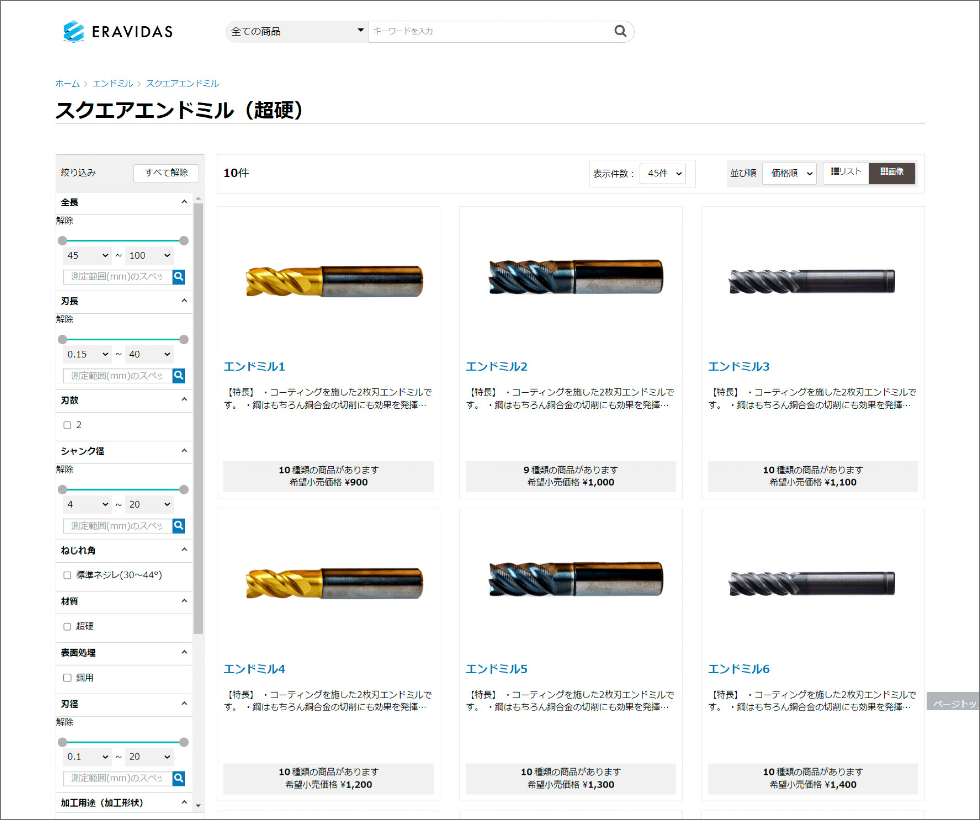Click the 刃長 slider left handle
The height and width of the screenshot is (820, 980).
pyautogui.click(x=62, y=339)
